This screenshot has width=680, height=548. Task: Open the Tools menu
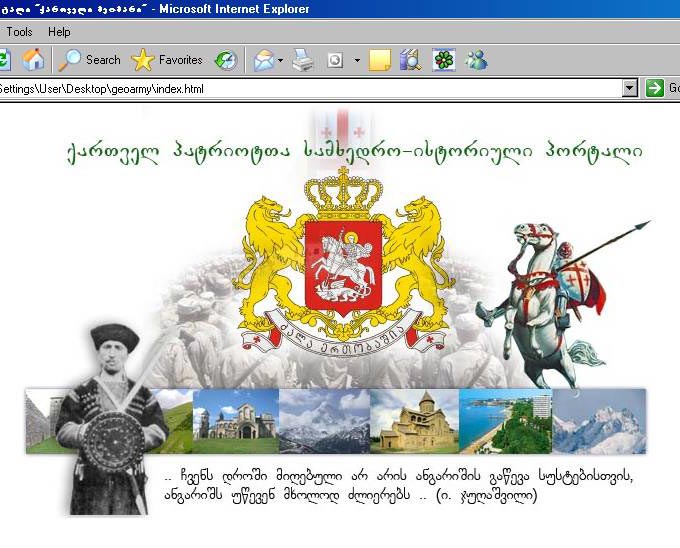pos(19,32)
